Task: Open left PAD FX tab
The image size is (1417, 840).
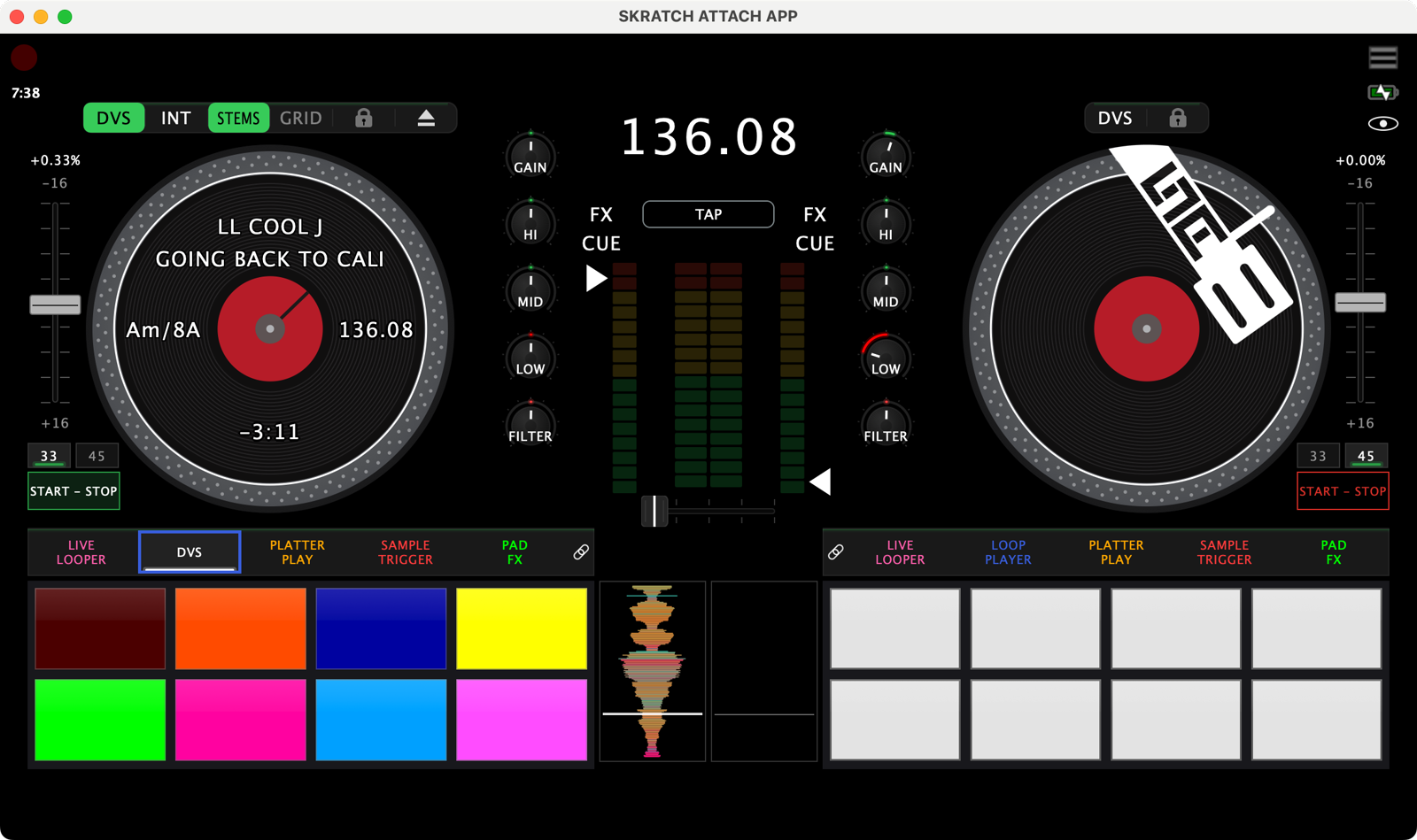Action: point(515,552)
